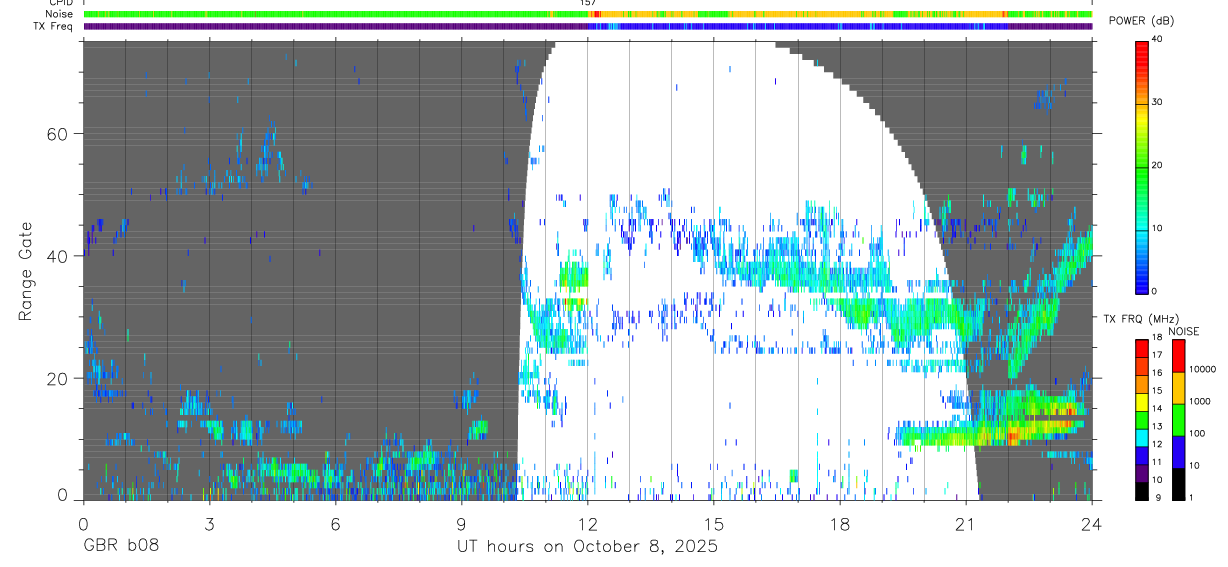
Task: Click the orange 1000–10000 swatch in NOISE legend
Action: (x=1178, y=388)
